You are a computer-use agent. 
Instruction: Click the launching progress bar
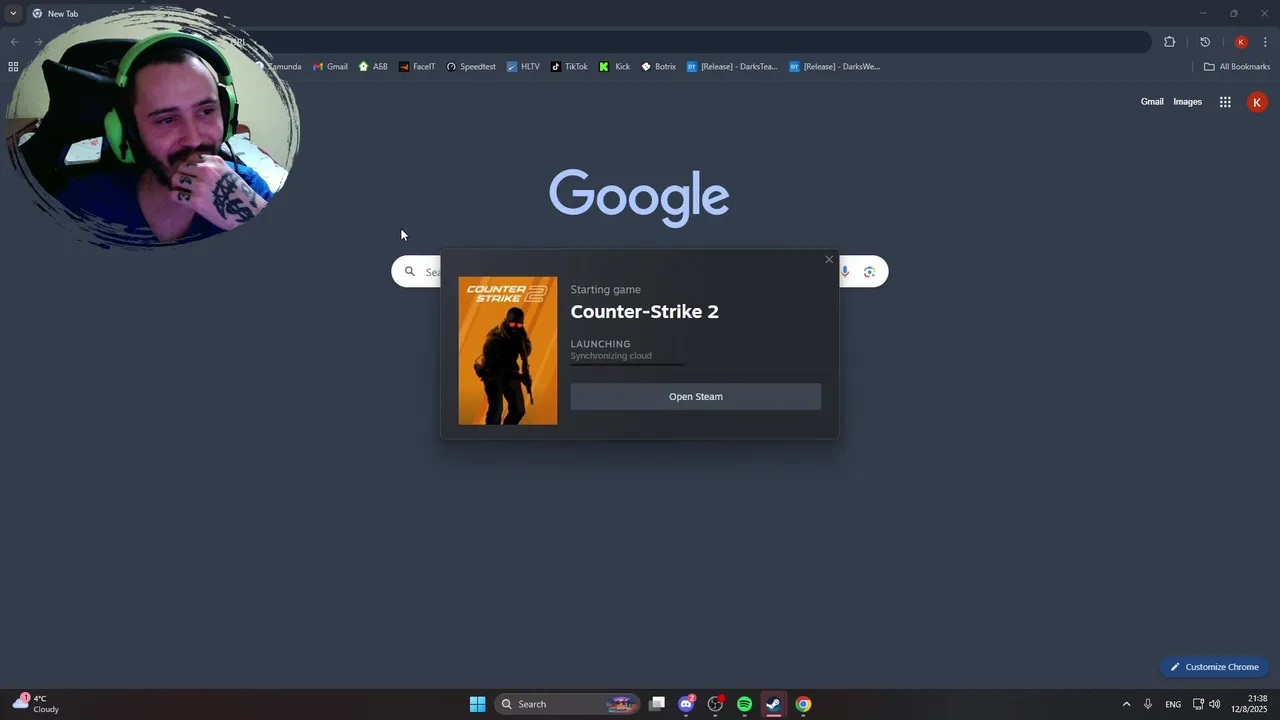coord(628,365)
